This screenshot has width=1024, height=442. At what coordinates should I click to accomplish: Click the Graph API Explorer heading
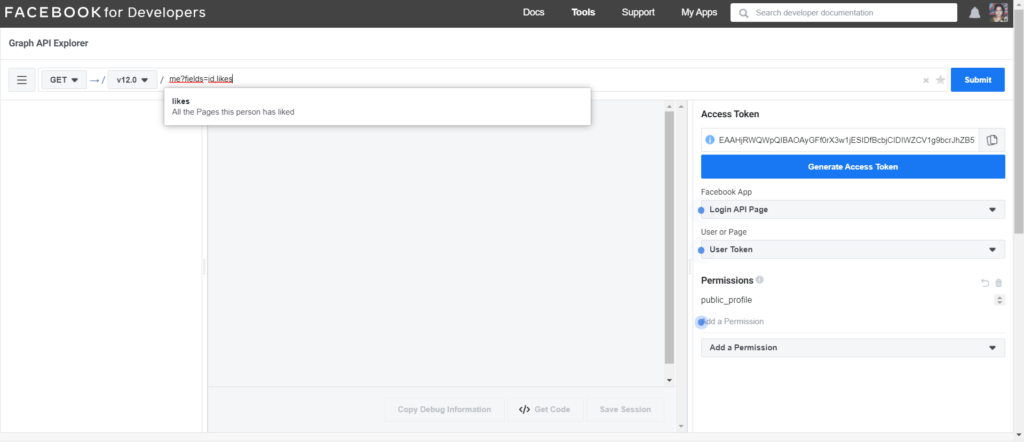pyautogui.click(x=48, y=43)
